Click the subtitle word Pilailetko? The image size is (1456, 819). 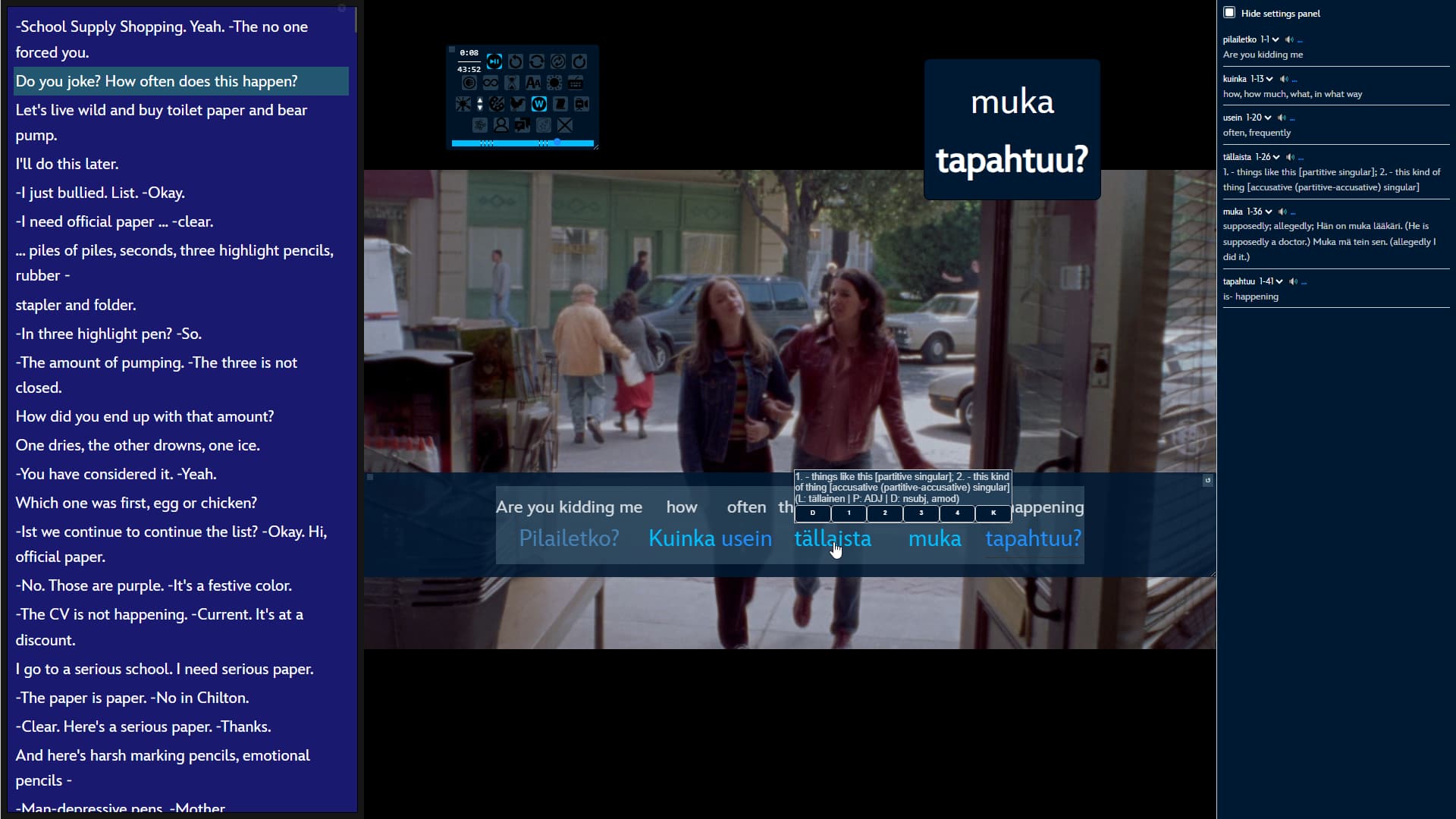(x=569, y=538)
